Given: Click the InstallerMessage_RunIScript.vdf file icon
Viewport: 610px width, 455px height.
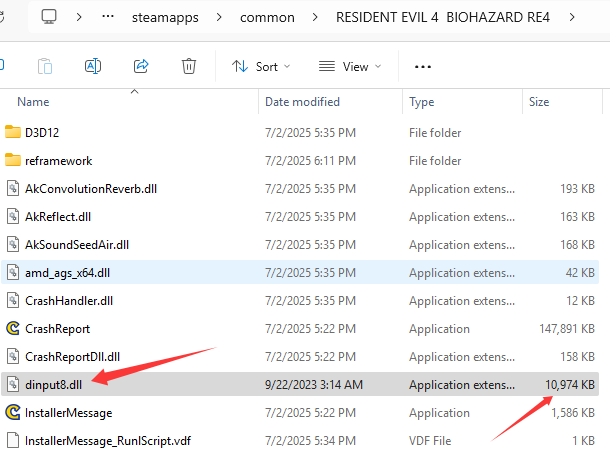Looking at the screenshot, I should [13, 441].
